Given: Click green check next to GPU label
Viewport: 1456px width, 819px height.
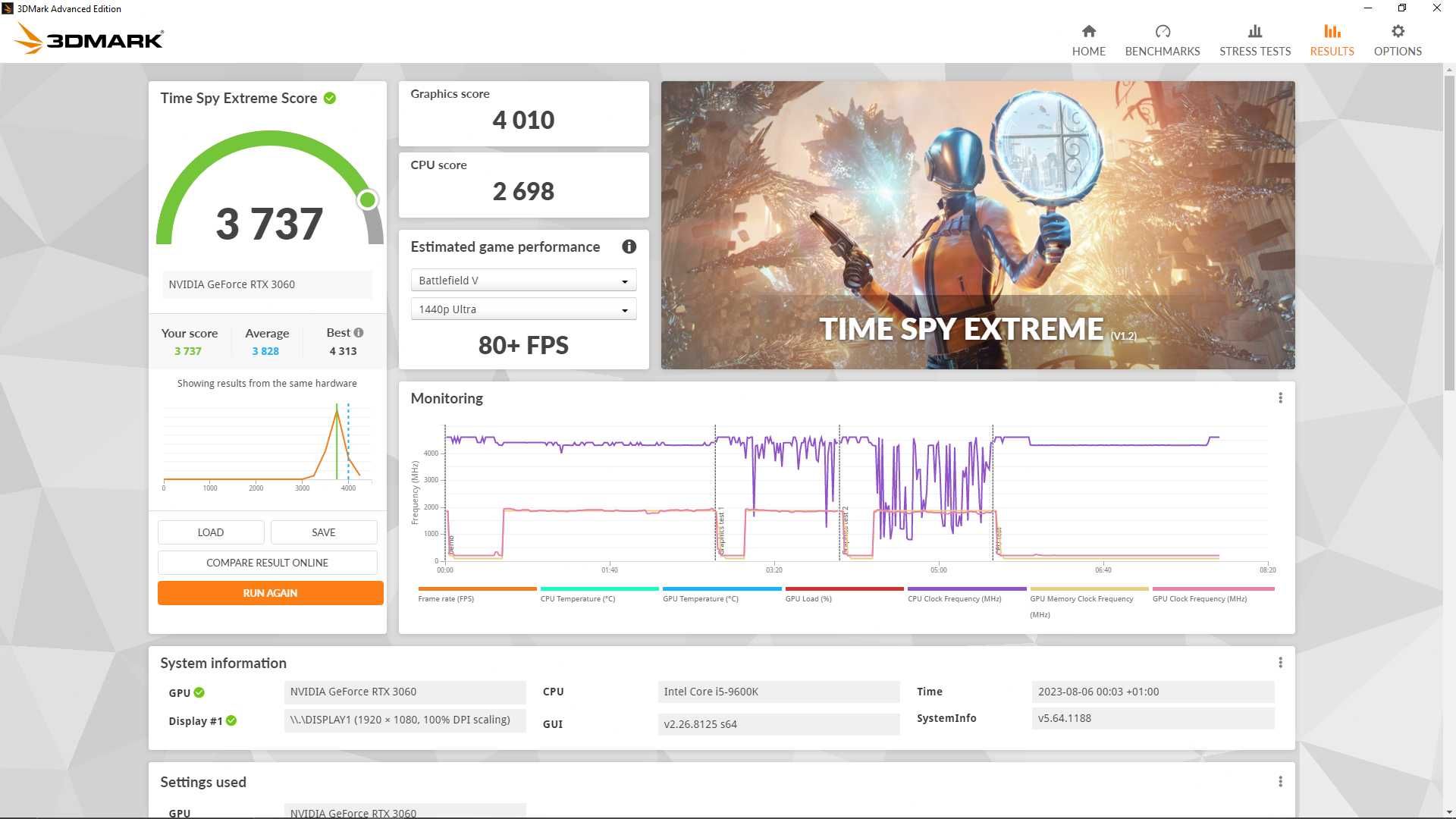Looking at the screenshot, I should click(199, 692).
